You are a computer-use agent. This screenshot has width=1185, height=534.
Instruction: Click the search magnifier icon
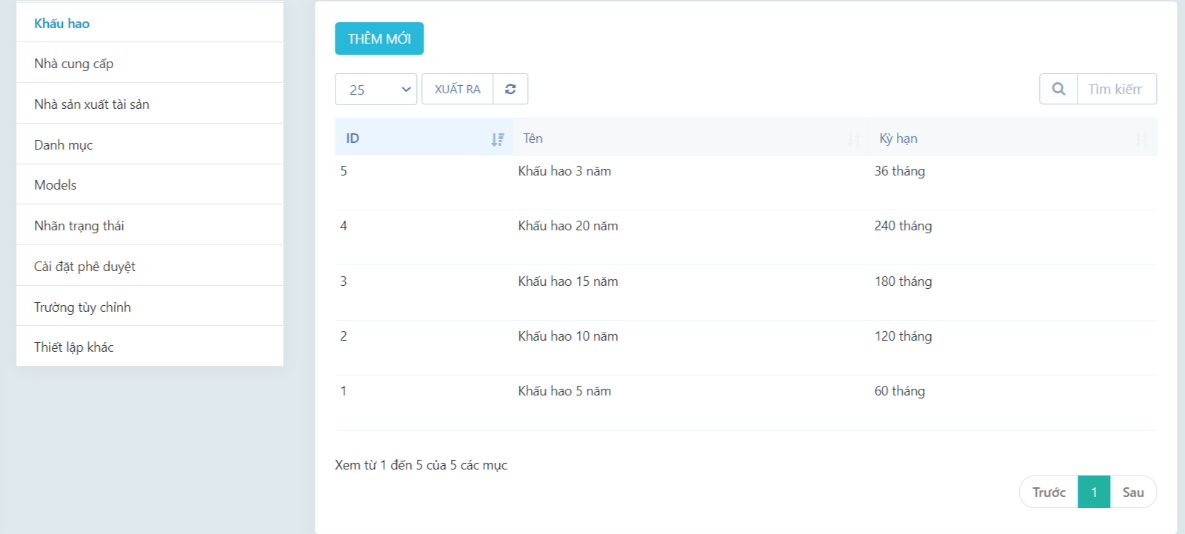1058,89
